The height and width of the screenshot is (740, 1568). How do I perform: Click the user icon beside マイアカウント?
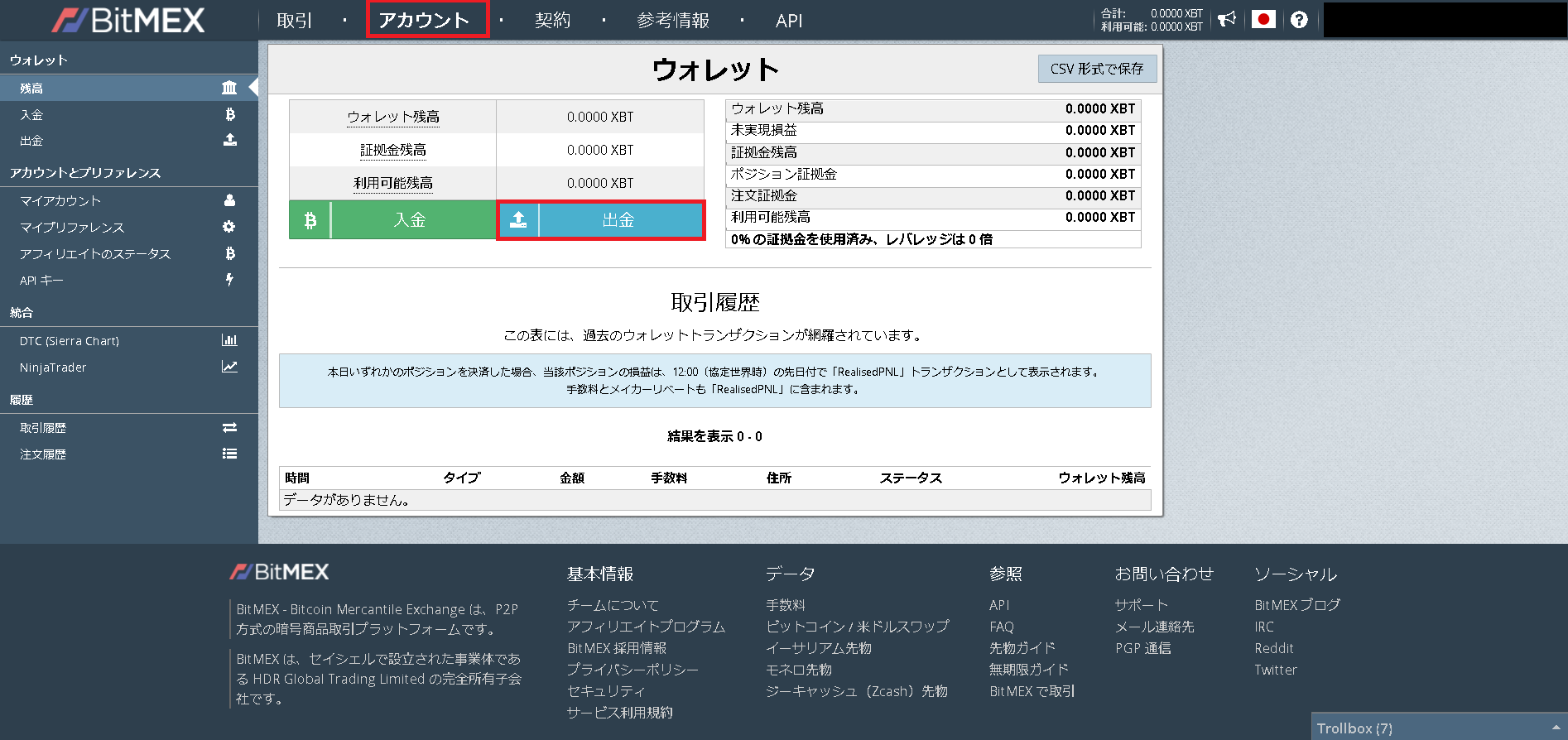(x=229, y=200)
